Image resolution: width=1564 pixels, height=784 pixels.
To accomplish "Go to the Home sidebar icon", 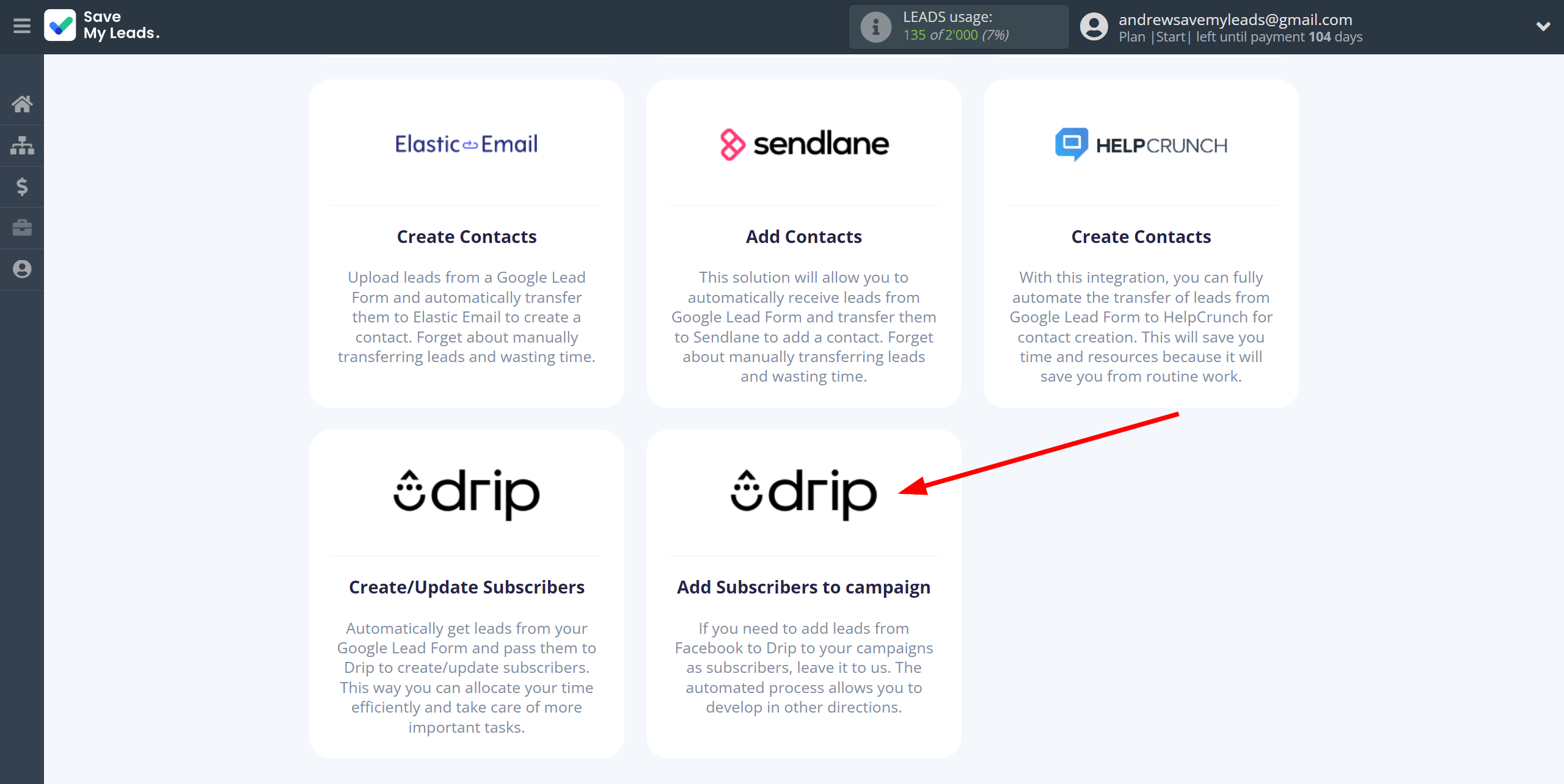I will point(22,104).
